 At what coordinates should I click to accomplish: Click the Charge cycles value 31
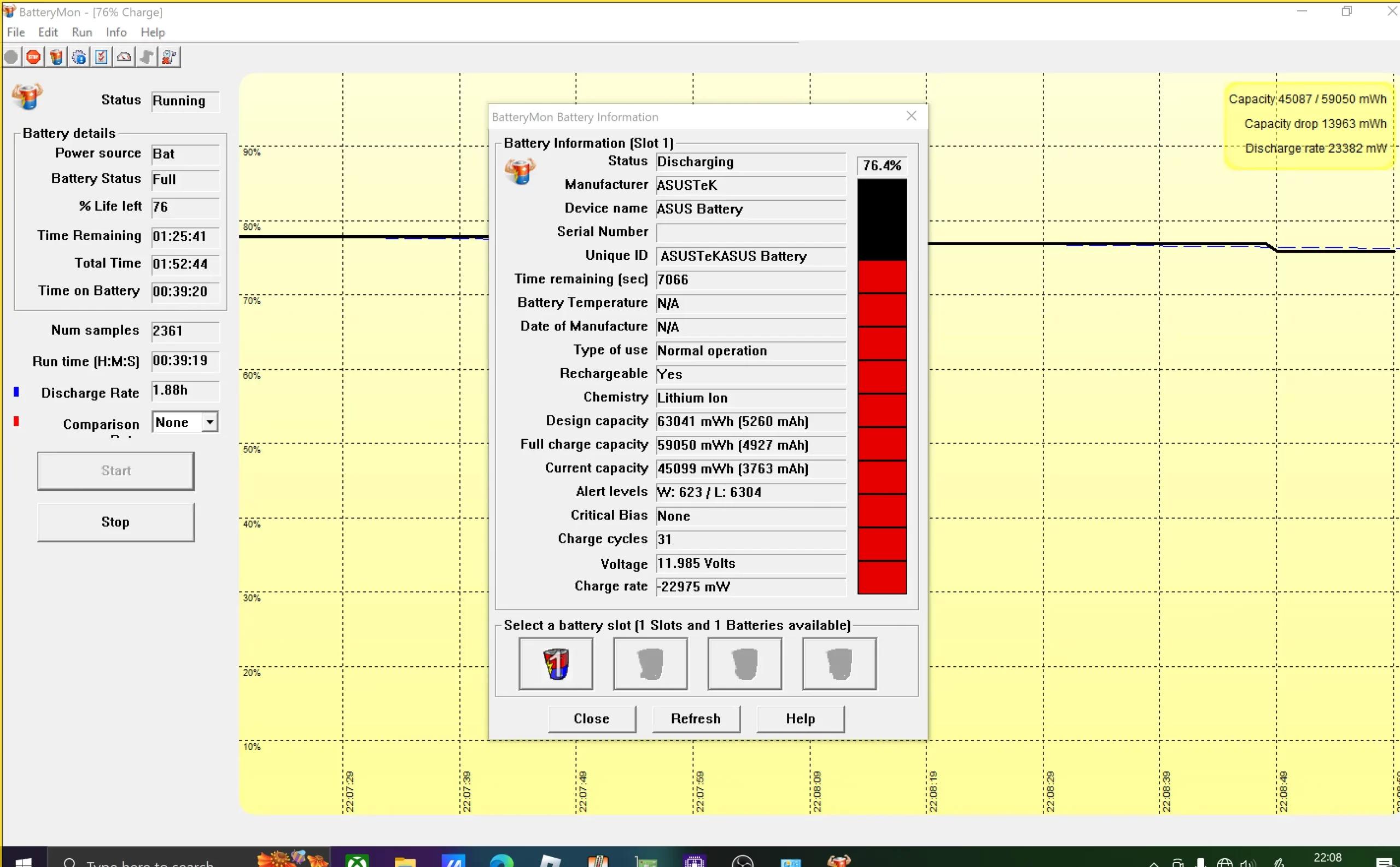pos(751,539)
